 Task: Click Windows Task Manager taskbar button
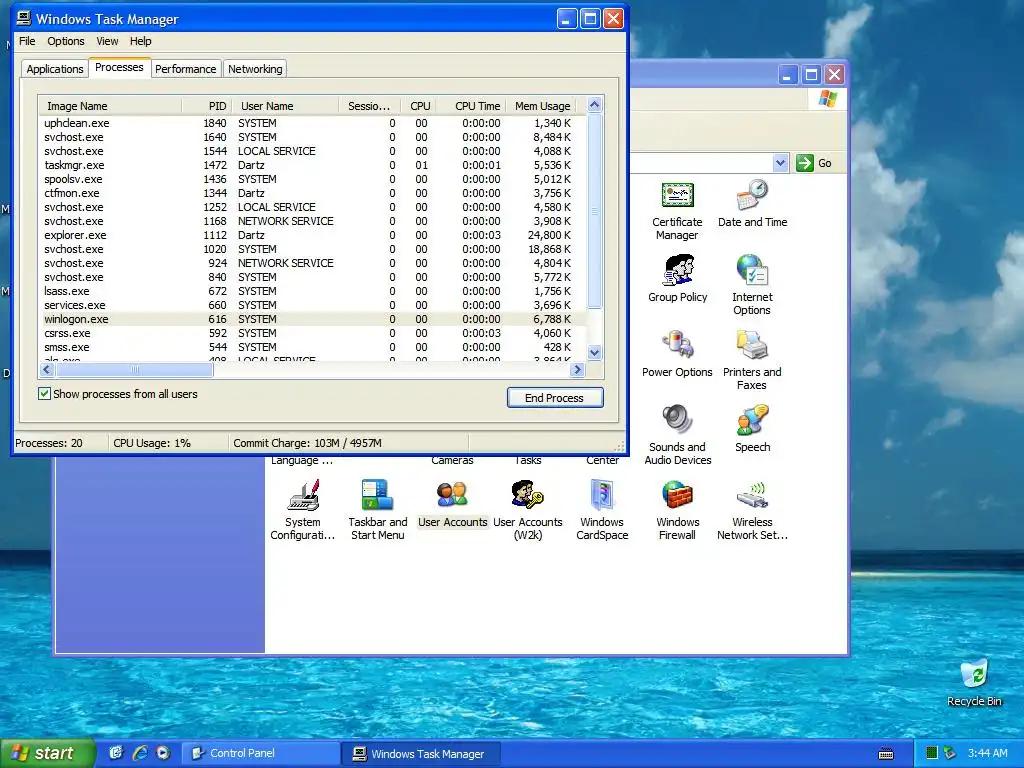click(x=422, y=754)
